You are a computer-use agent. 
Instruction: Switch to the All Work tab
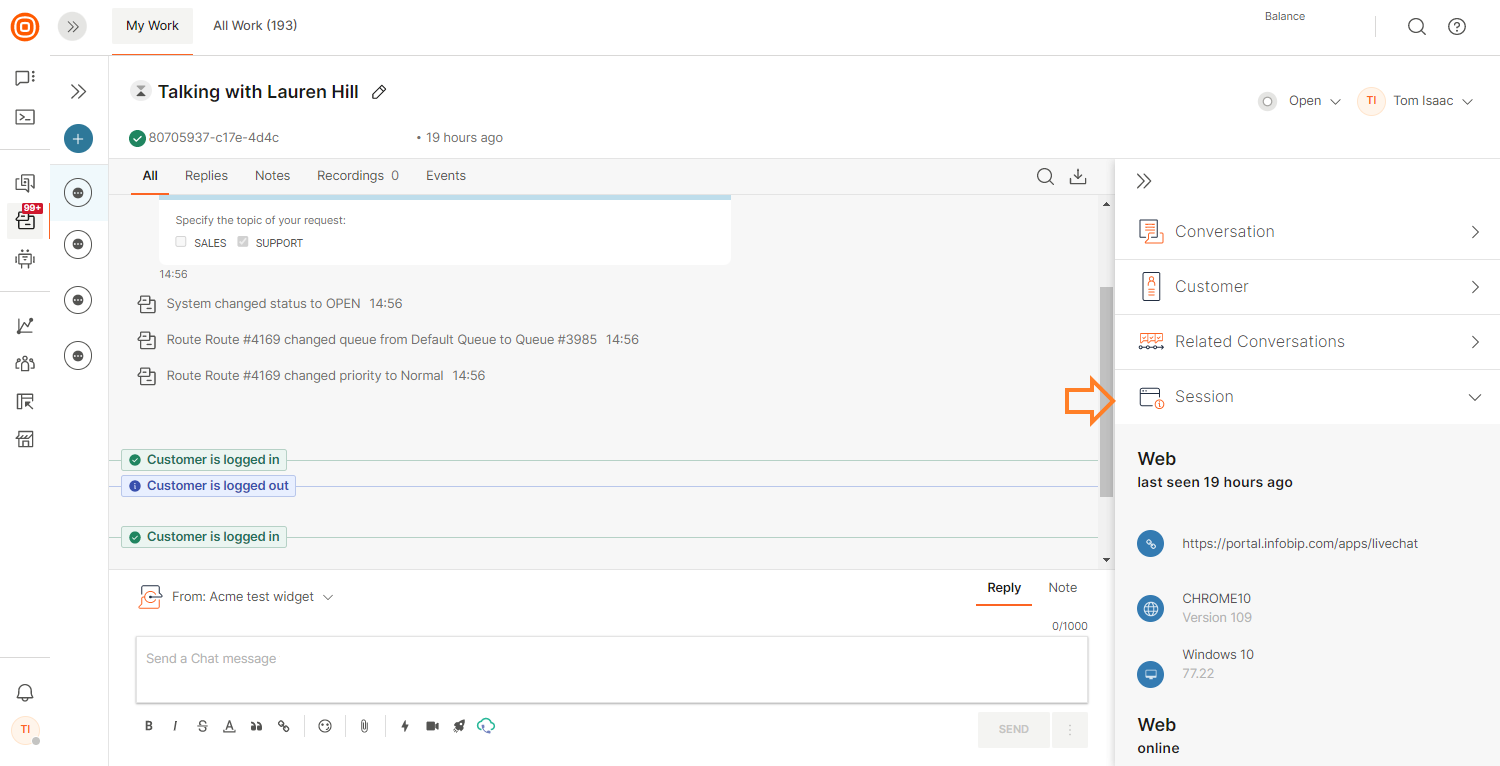255,26
